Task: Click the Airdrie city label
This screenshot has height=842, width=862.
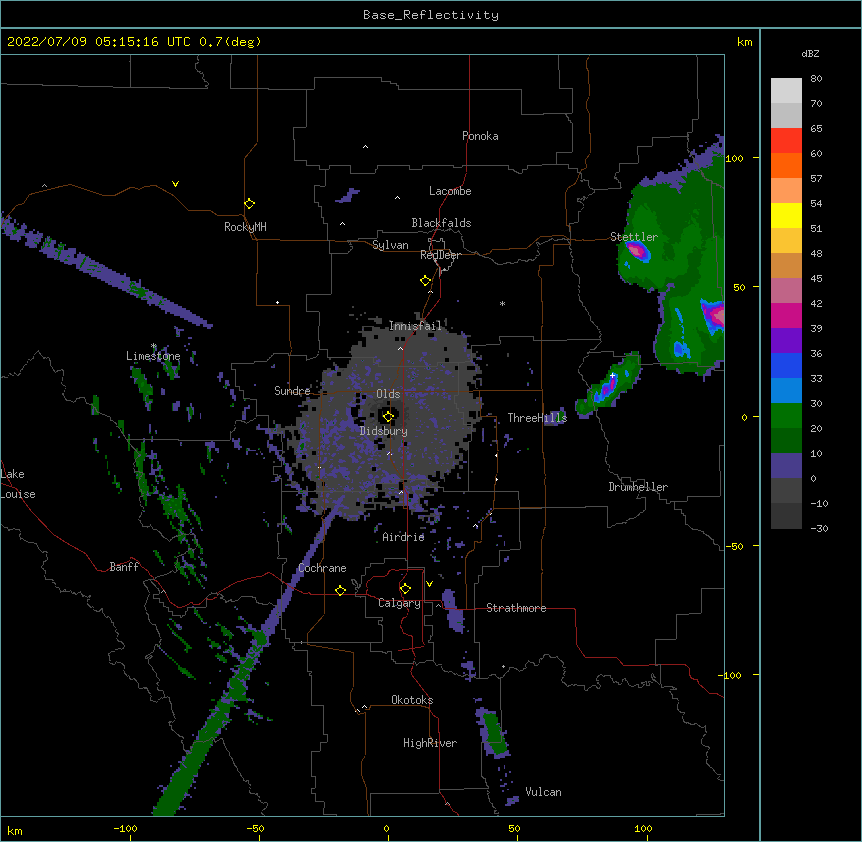Action: click(404, 537)
